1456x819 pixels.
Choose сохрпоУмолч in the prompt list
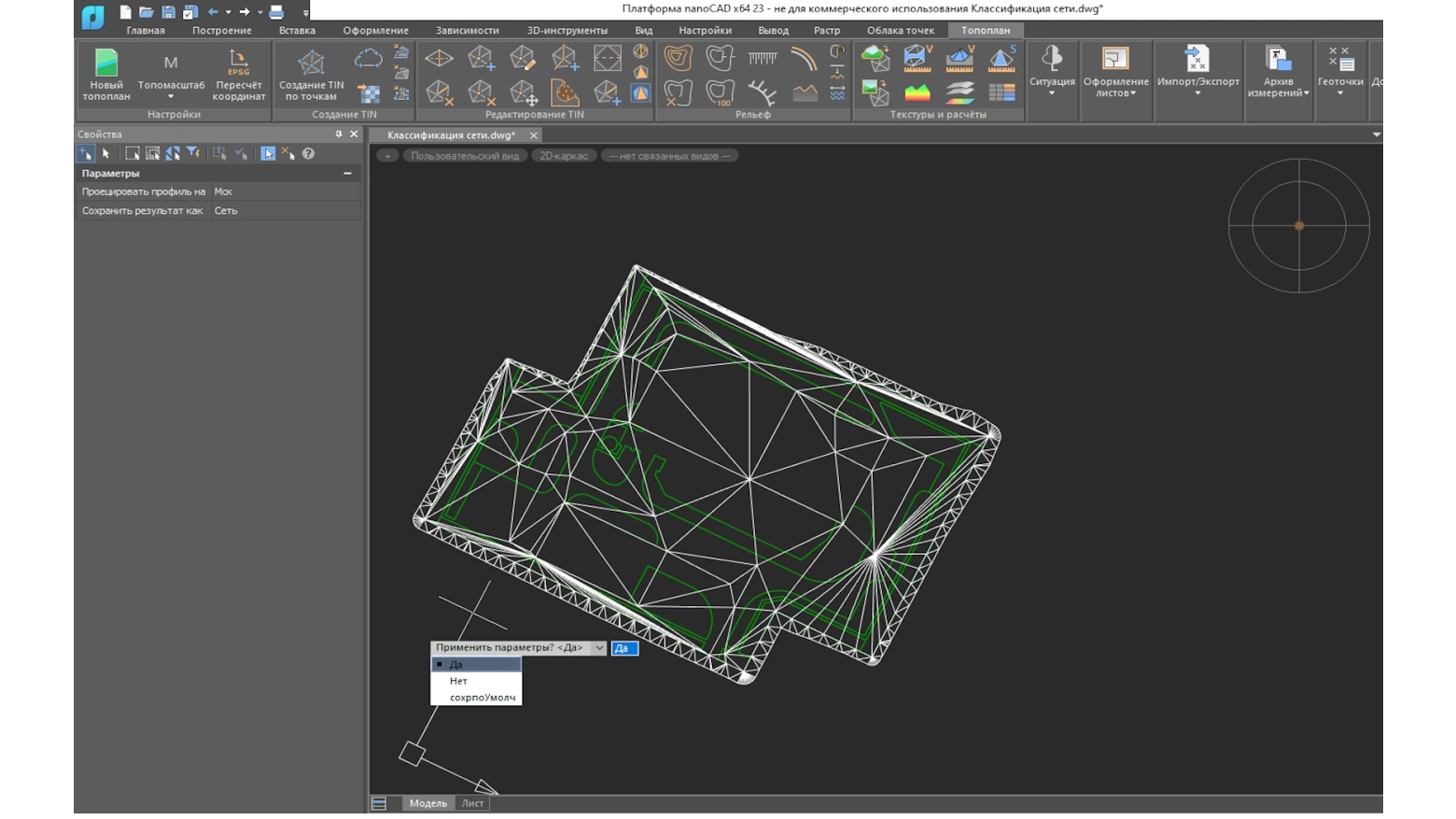click(482, 698)
